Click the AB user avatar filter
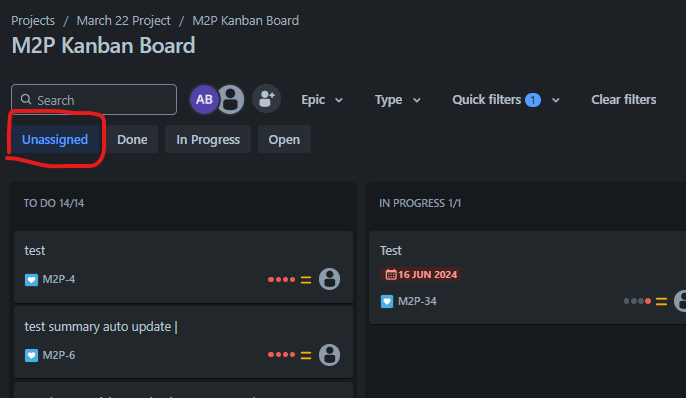 coord(204,99)
